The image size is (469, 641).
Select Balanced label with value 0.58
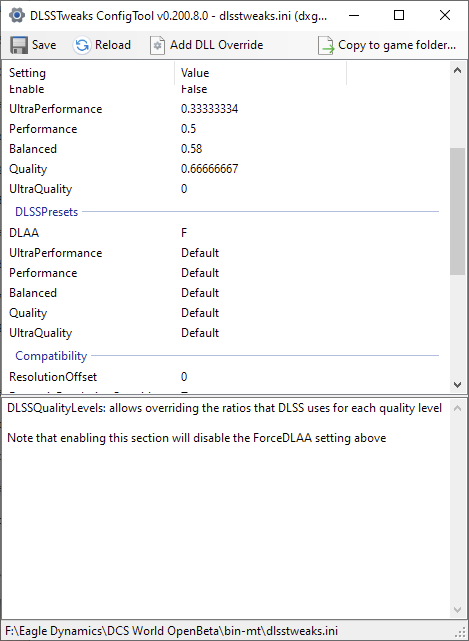point(33,149)
